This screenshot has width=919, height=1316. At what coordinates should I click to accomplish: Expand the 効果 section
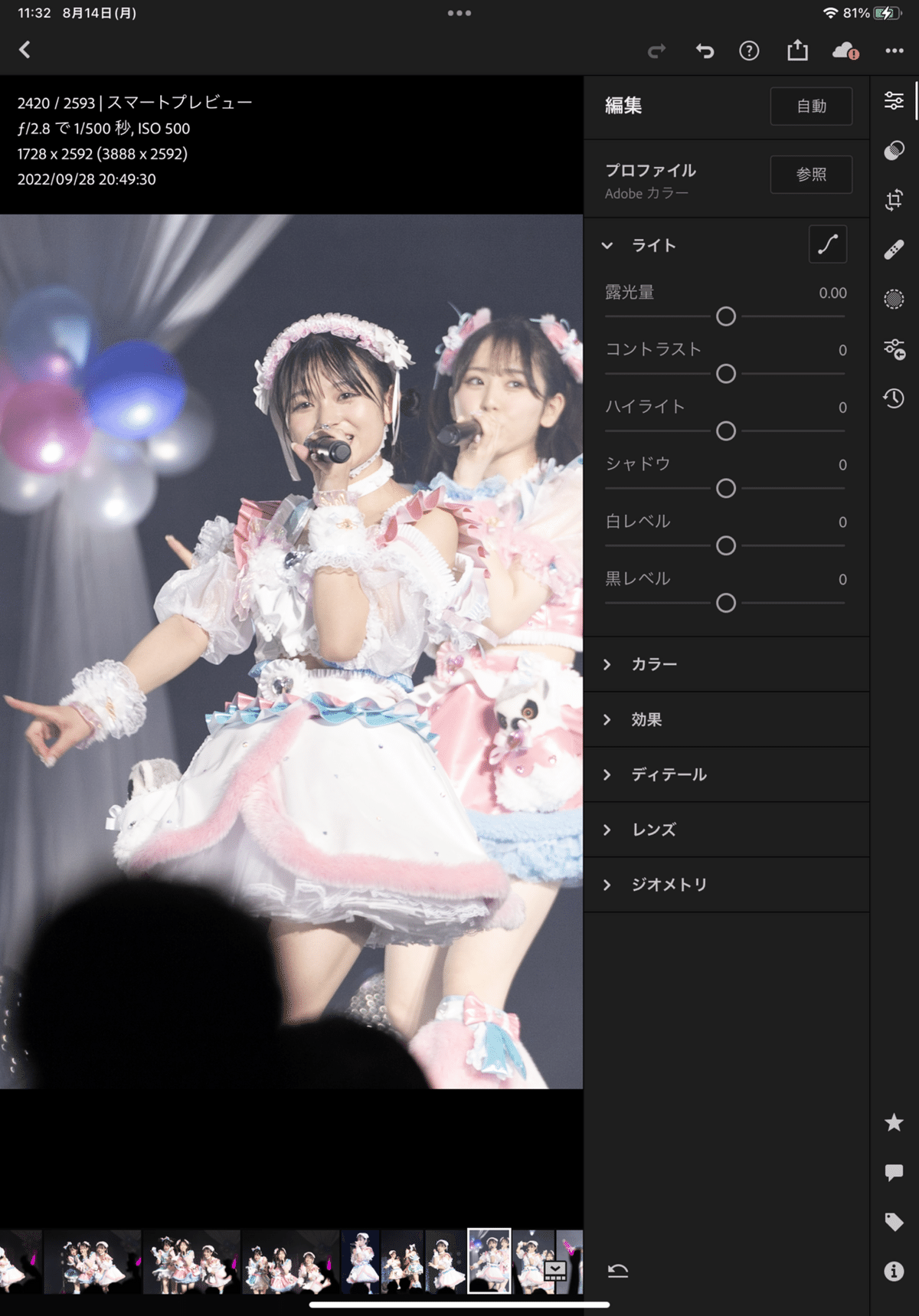click(x=726, y=720)
